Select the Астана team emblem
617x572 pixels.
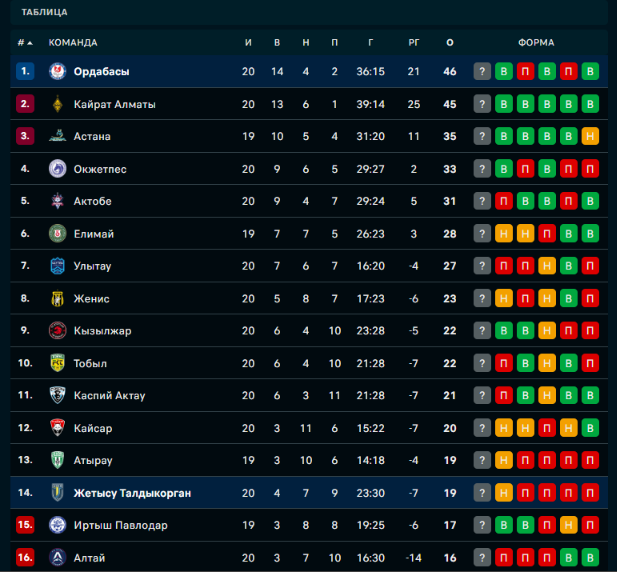click(57, 136)
